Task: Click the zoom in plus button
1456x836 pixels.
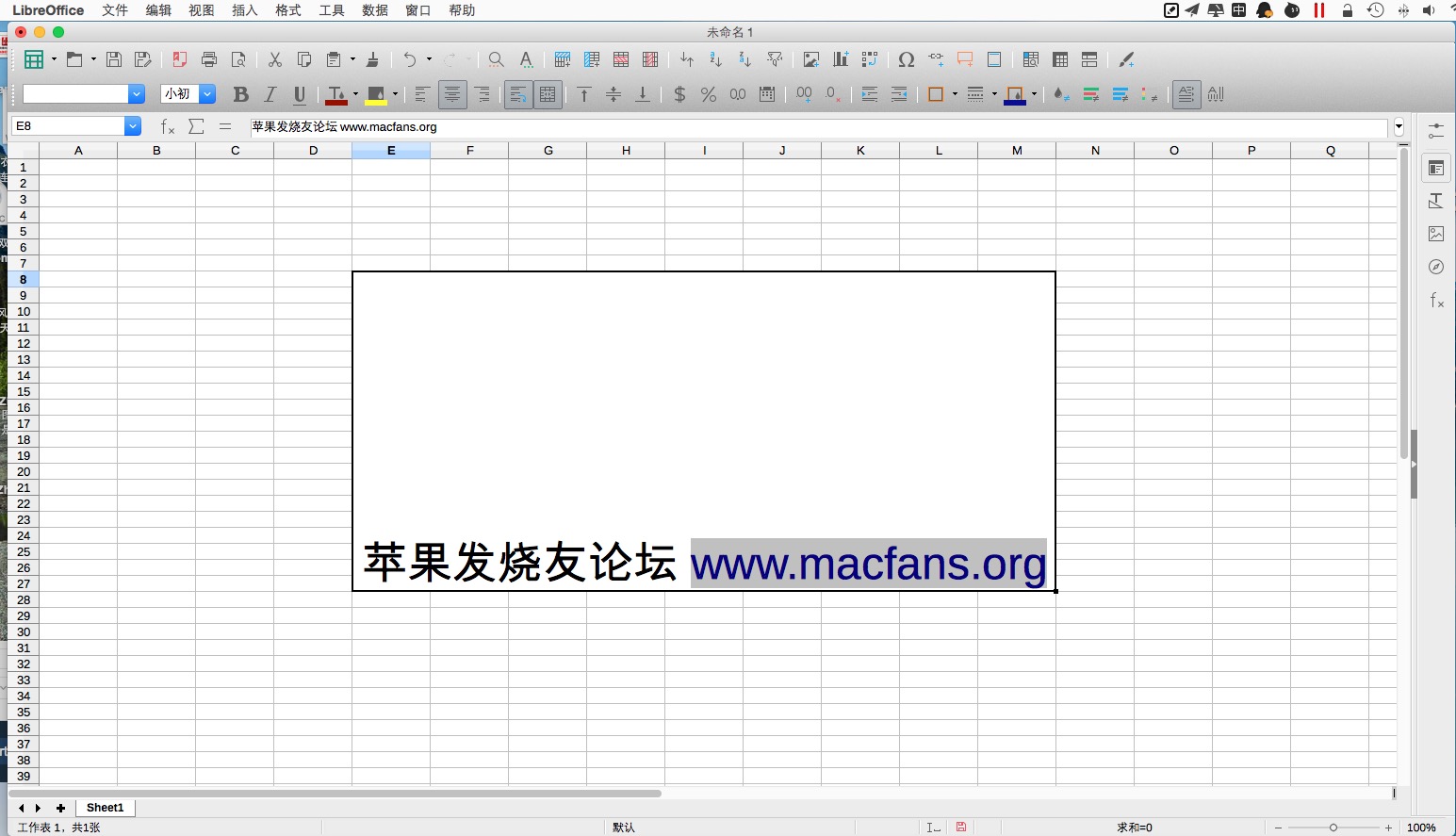Action: (1388, 828)
